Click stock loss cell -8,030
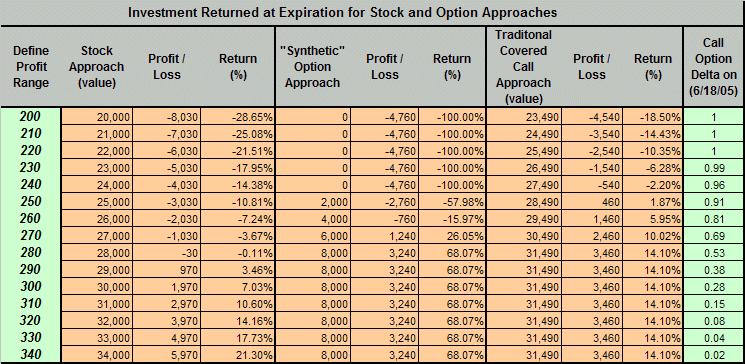Screen dimensions: 745x364 (x=167, y=117)
